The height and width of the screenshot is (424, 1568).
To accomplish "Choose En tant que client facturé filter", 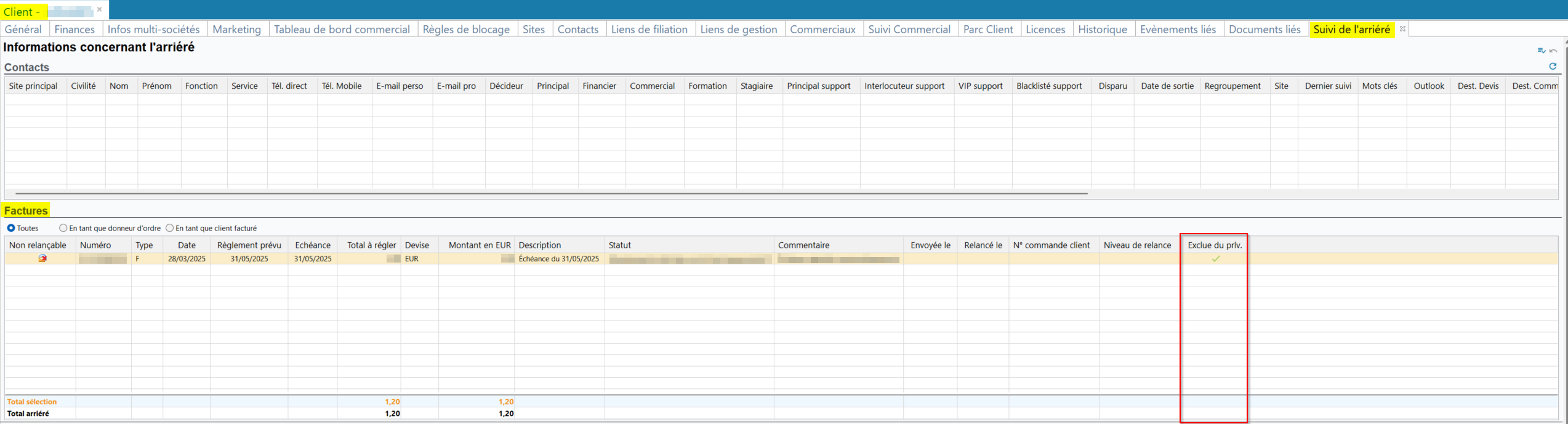I will [170, 228].
